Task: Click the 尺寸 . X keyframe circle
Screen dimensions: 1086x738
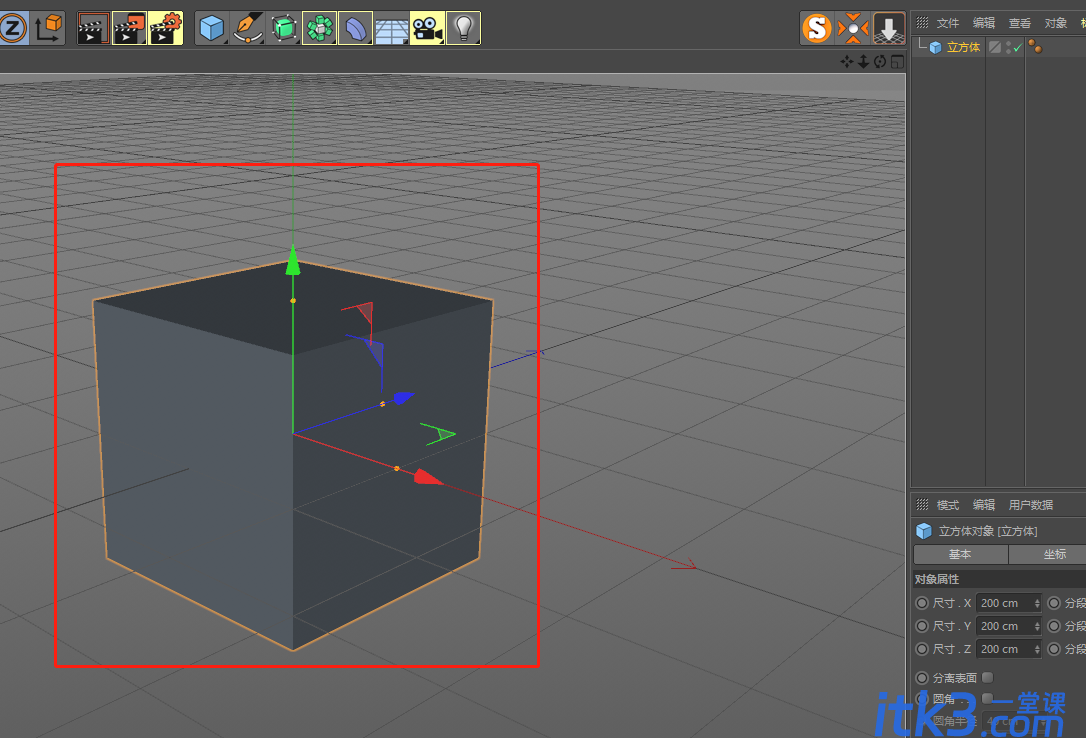Action: click(x=922, y=603)
